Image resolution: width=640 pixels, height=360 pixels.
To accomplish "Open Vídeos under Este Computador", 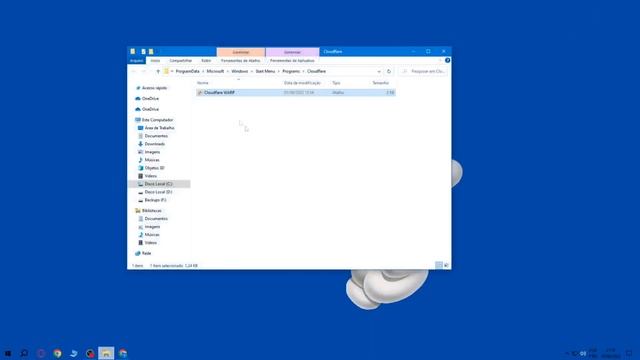I will 151,176.
